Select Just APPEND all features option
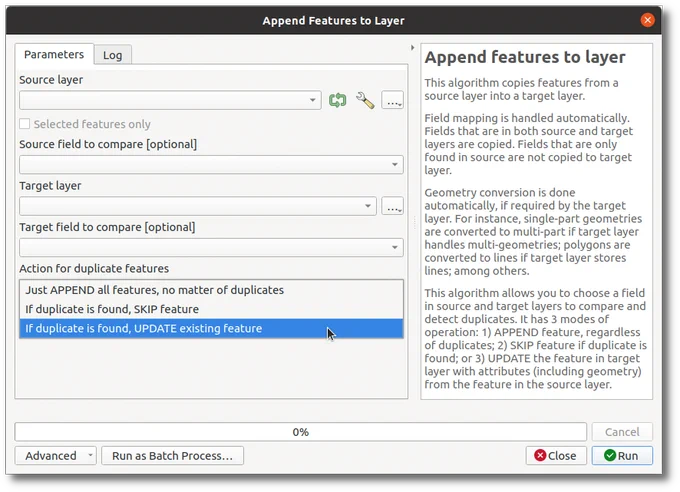The image size is (680, 492). pyautogui.click(x=211, y=290)
